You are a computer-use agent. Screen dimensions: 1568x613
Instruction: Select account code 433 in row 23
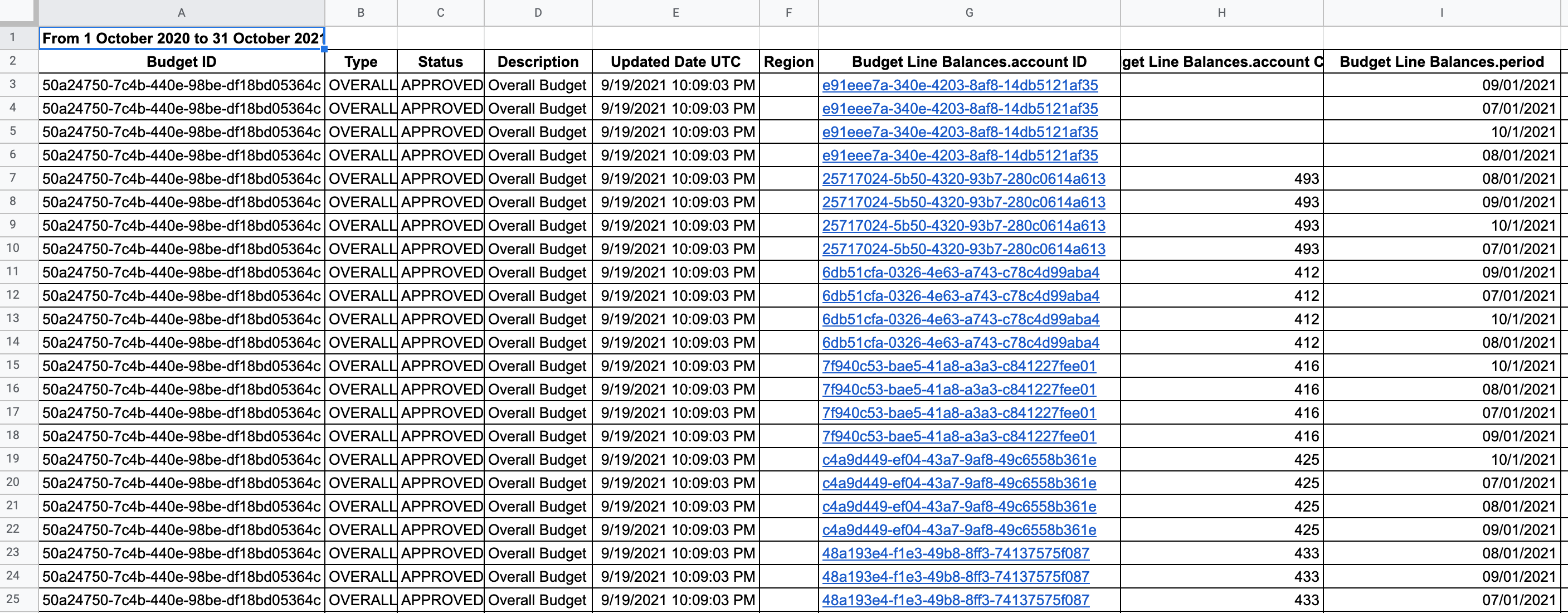[x=1221, y=553]
